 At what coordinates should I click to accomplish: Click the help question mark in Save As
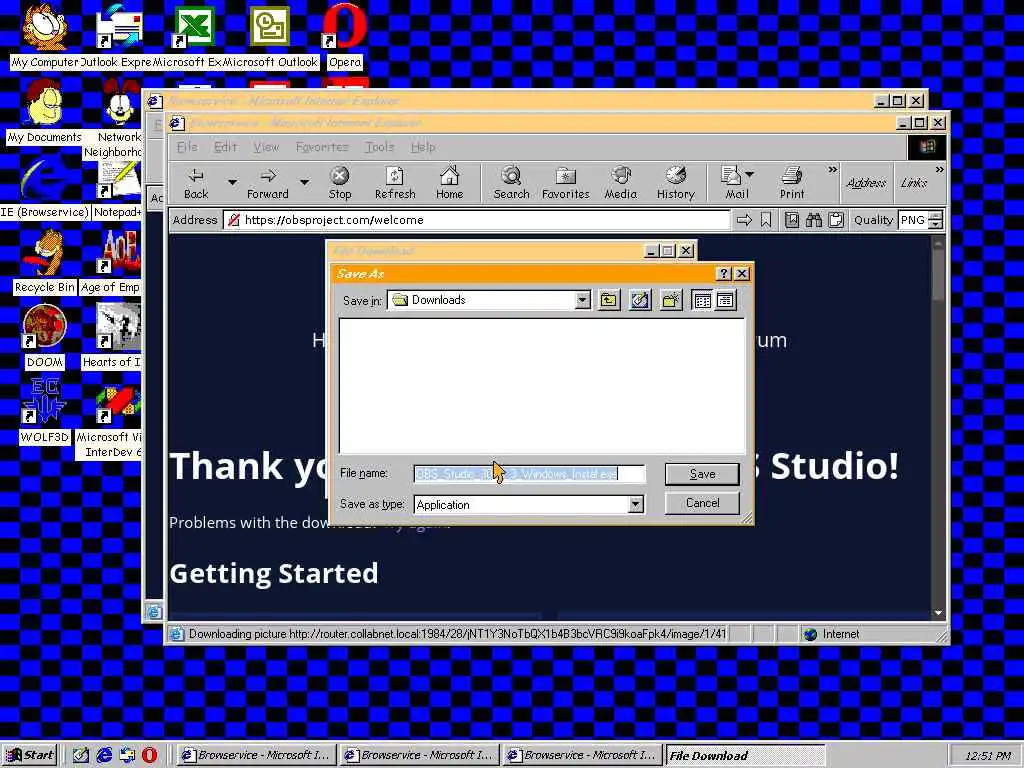pyautogui.click(x=723, y=274)
